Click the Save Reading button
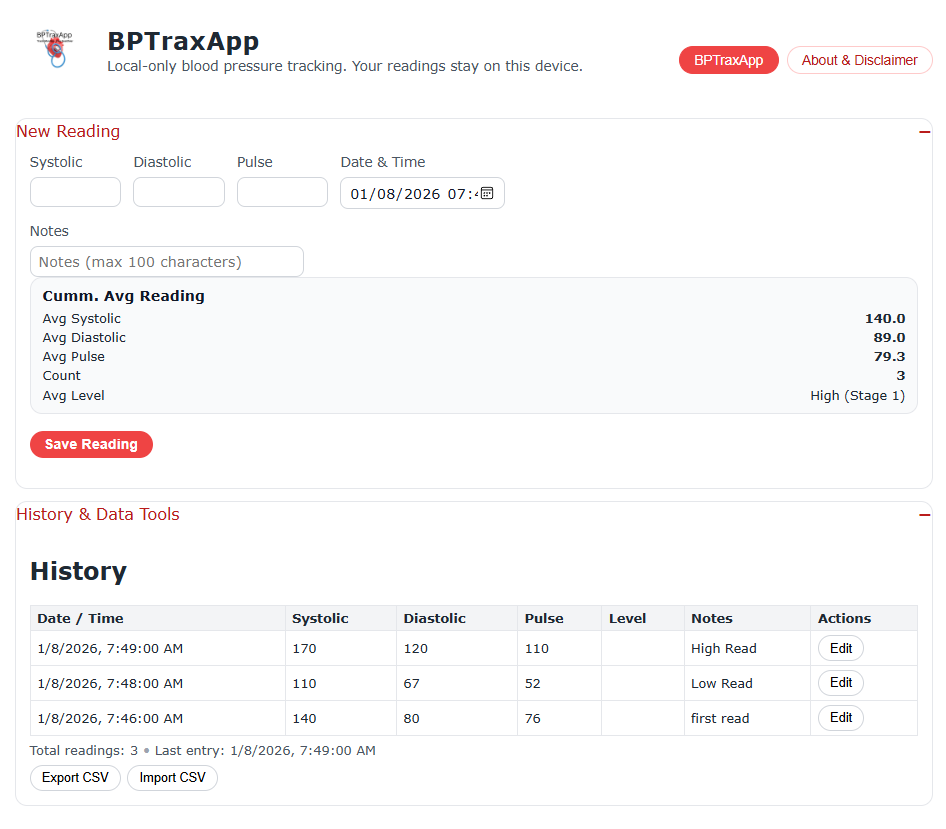This screenshot has height=829, width=946. tap(91, 444)
